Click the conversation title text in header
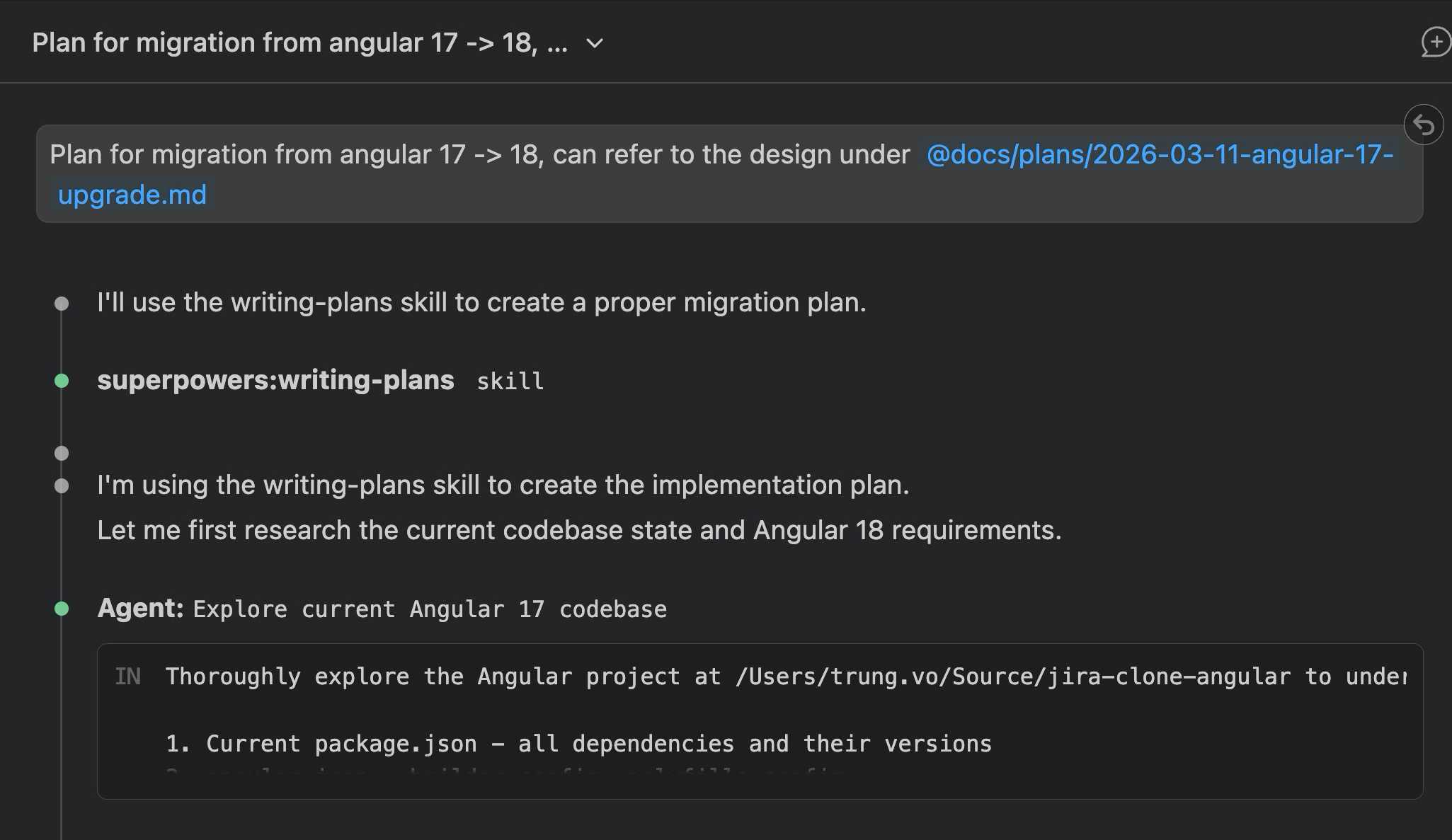Viewport: 1452px width, 840px height. coord(299,43)
